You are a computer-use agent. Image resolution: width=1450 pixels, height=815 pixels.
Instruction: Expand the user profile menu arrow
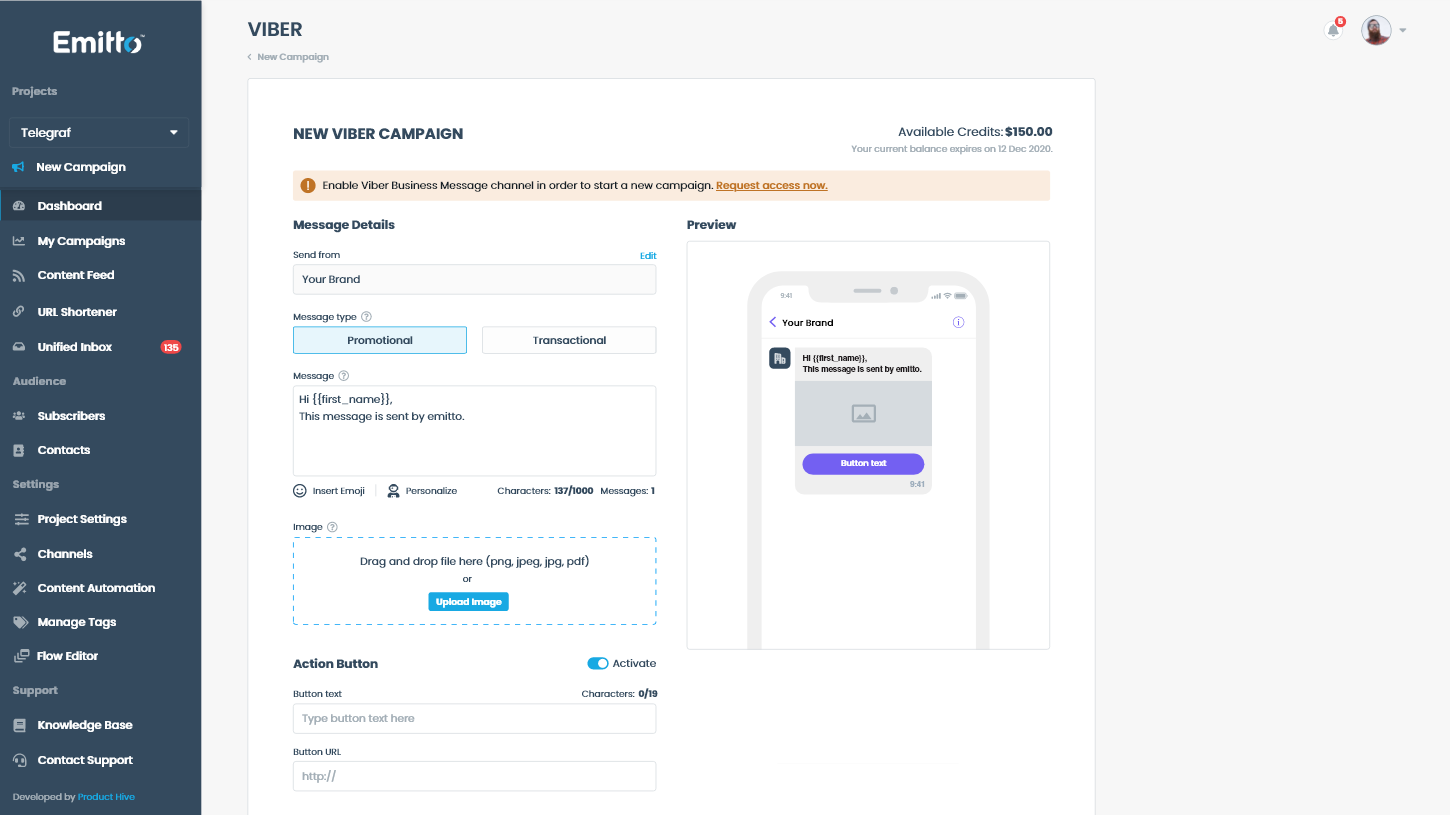(1403, 30)
